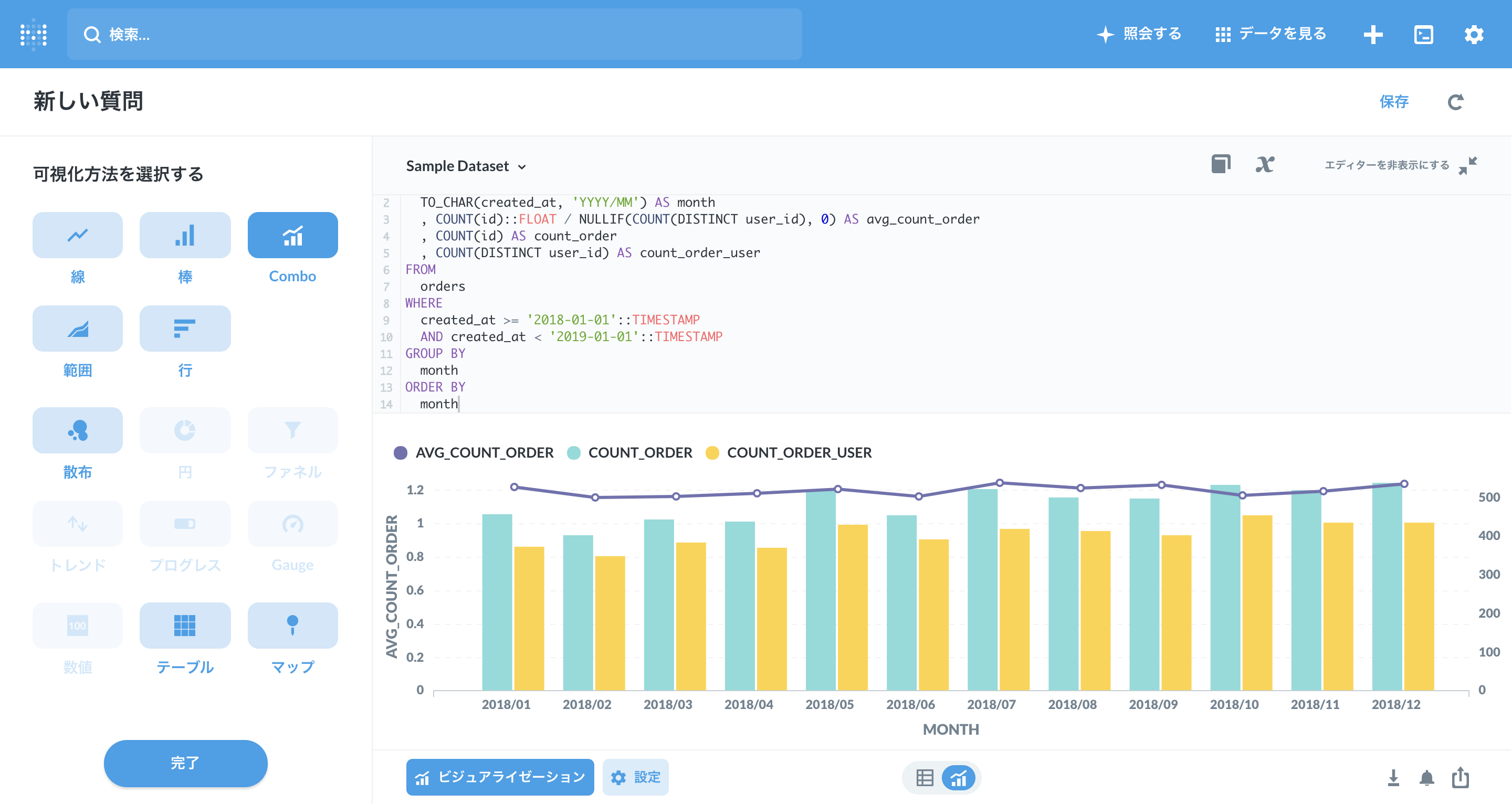
Task: Select the Bar (棒) chart icon
Action: (x=185, y=235)
